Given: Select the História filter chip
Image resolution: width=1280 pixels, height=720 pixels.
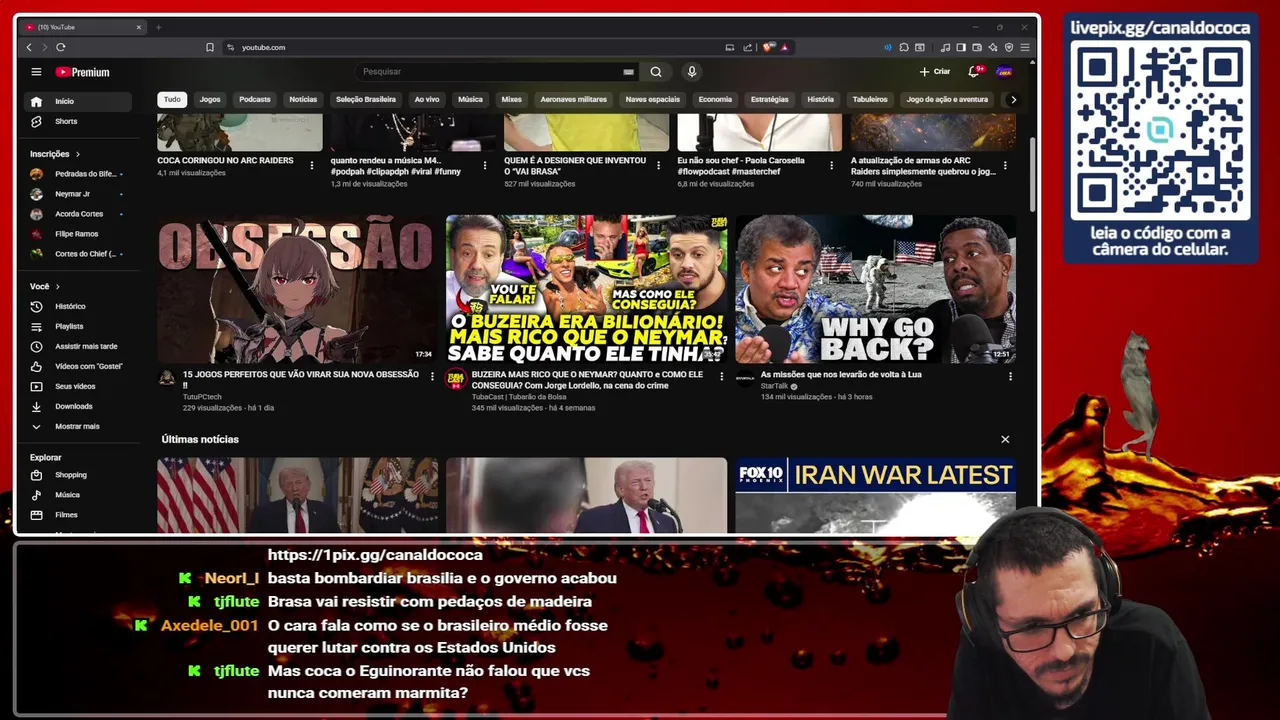Looking at the screenshot, I should (820, 99).
